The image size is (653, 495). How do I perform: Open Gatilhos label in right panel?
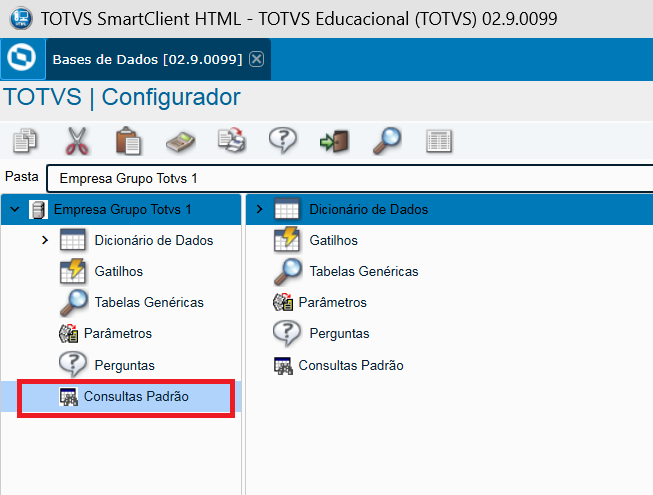[334, 240]
